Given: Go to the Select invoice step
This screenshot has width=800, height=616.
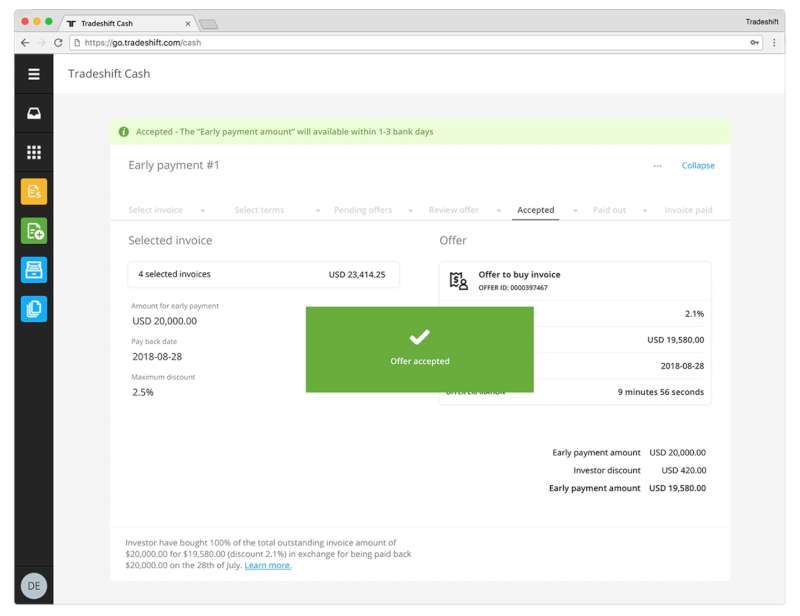Looking at the screenshot, I should 156,210.
